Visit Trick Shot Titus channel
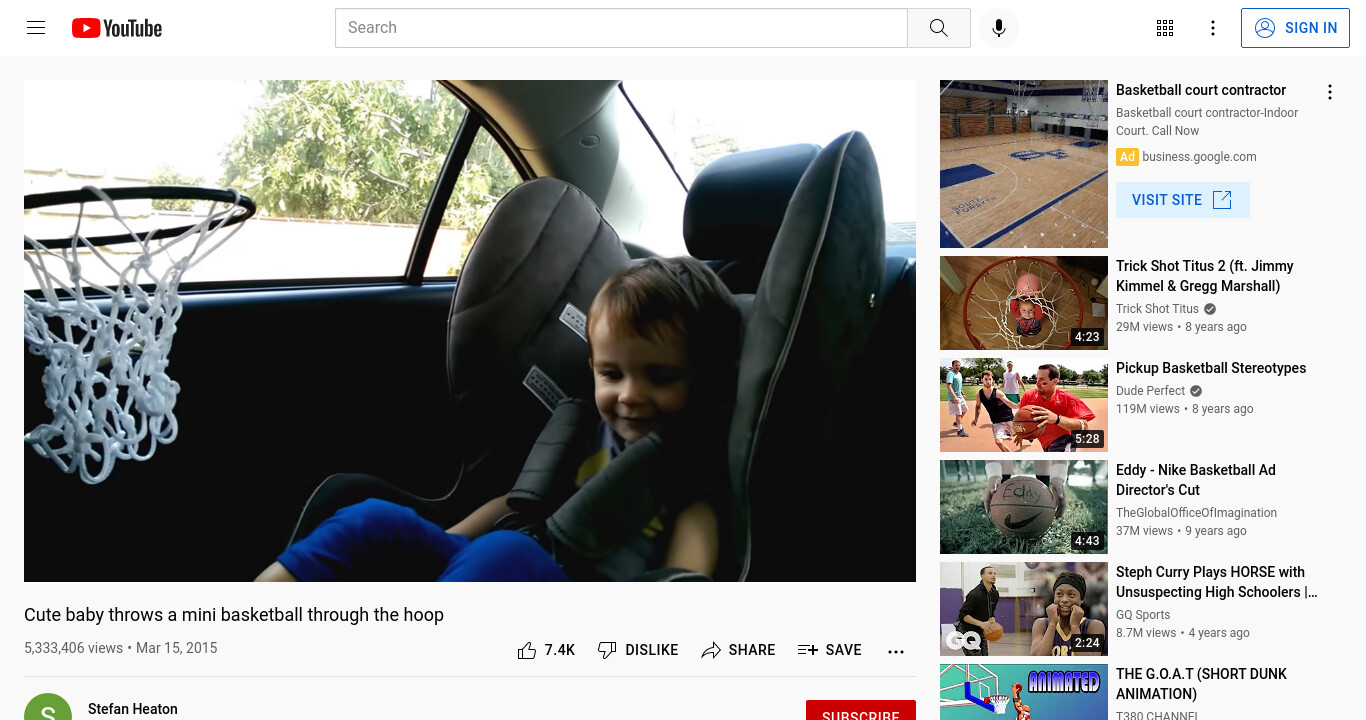The width and height of the screenshot is (1366, 720). (1157, 309)
